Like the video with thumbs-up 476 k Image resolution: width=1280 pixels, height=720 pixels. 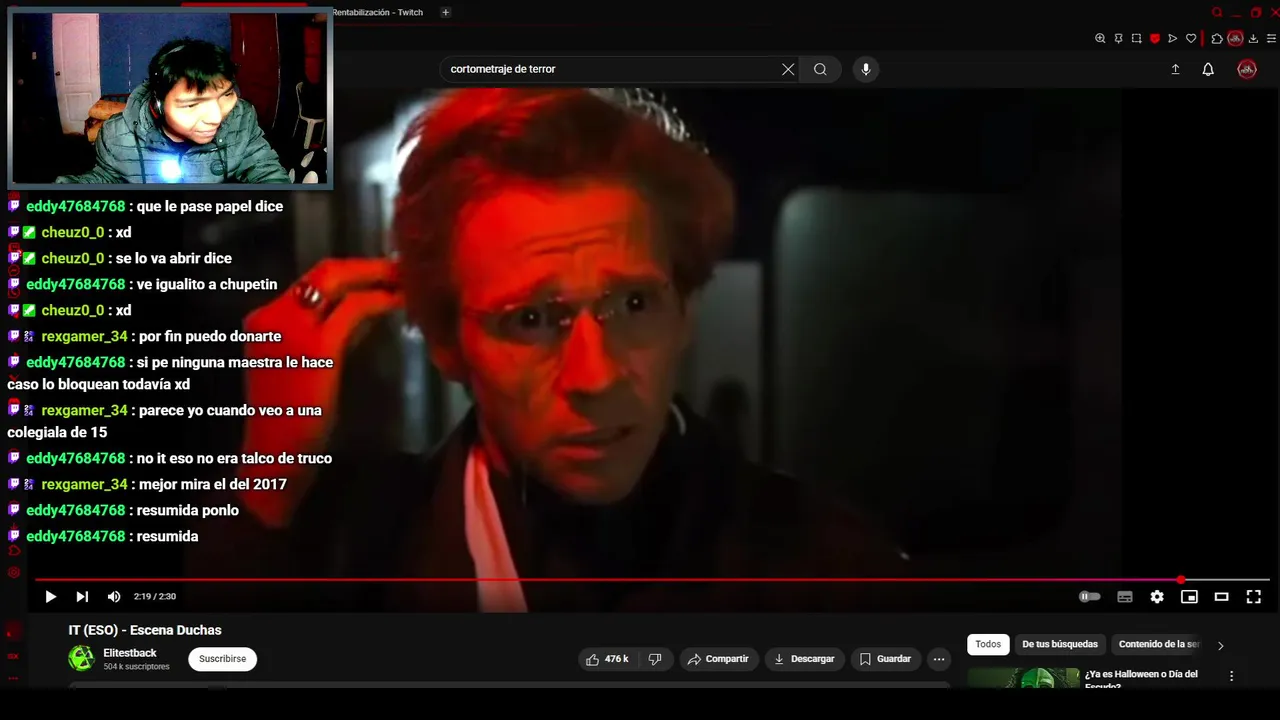tap(608, 659)
